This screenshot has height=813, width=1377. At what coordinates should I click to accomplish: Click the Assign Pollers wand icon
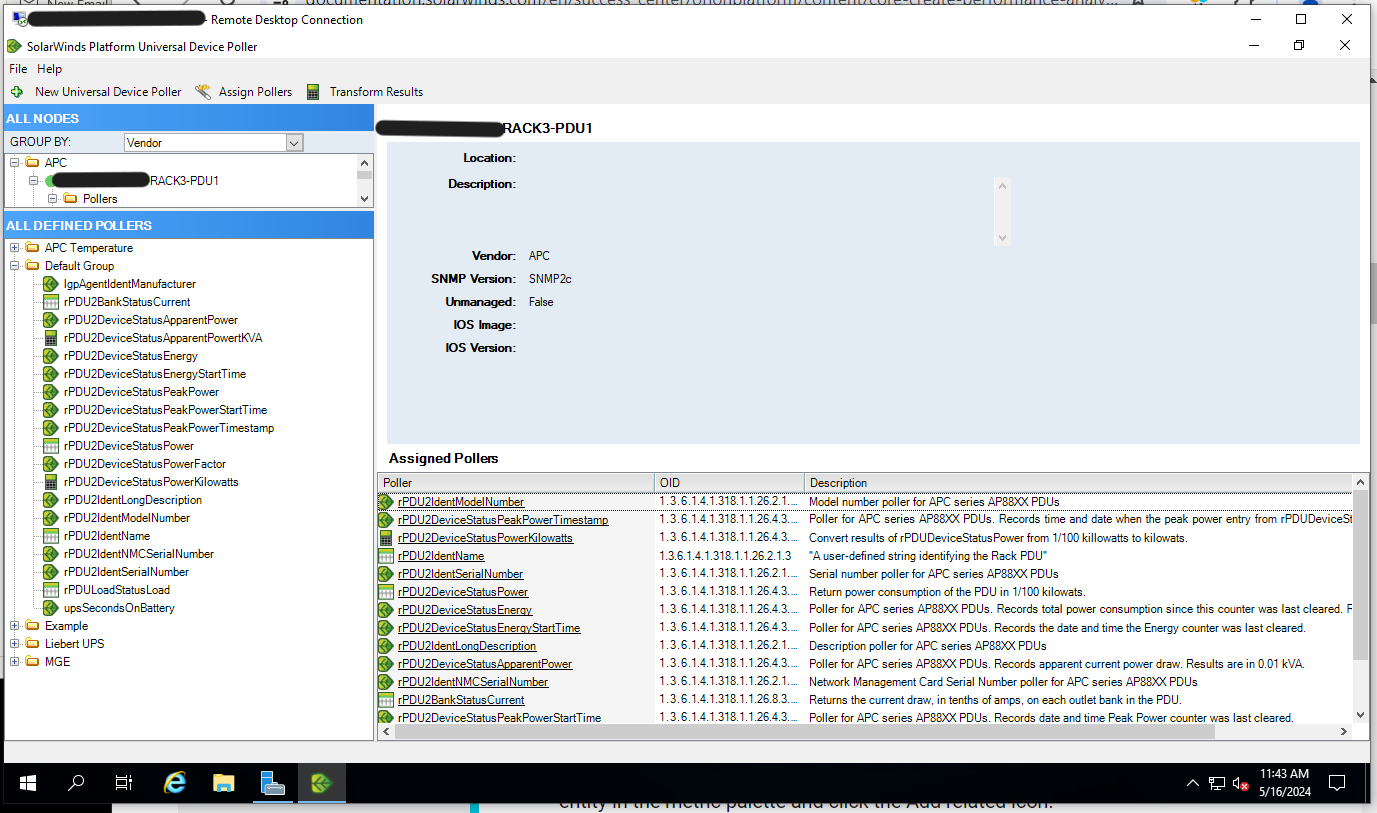tap(203, 92)
